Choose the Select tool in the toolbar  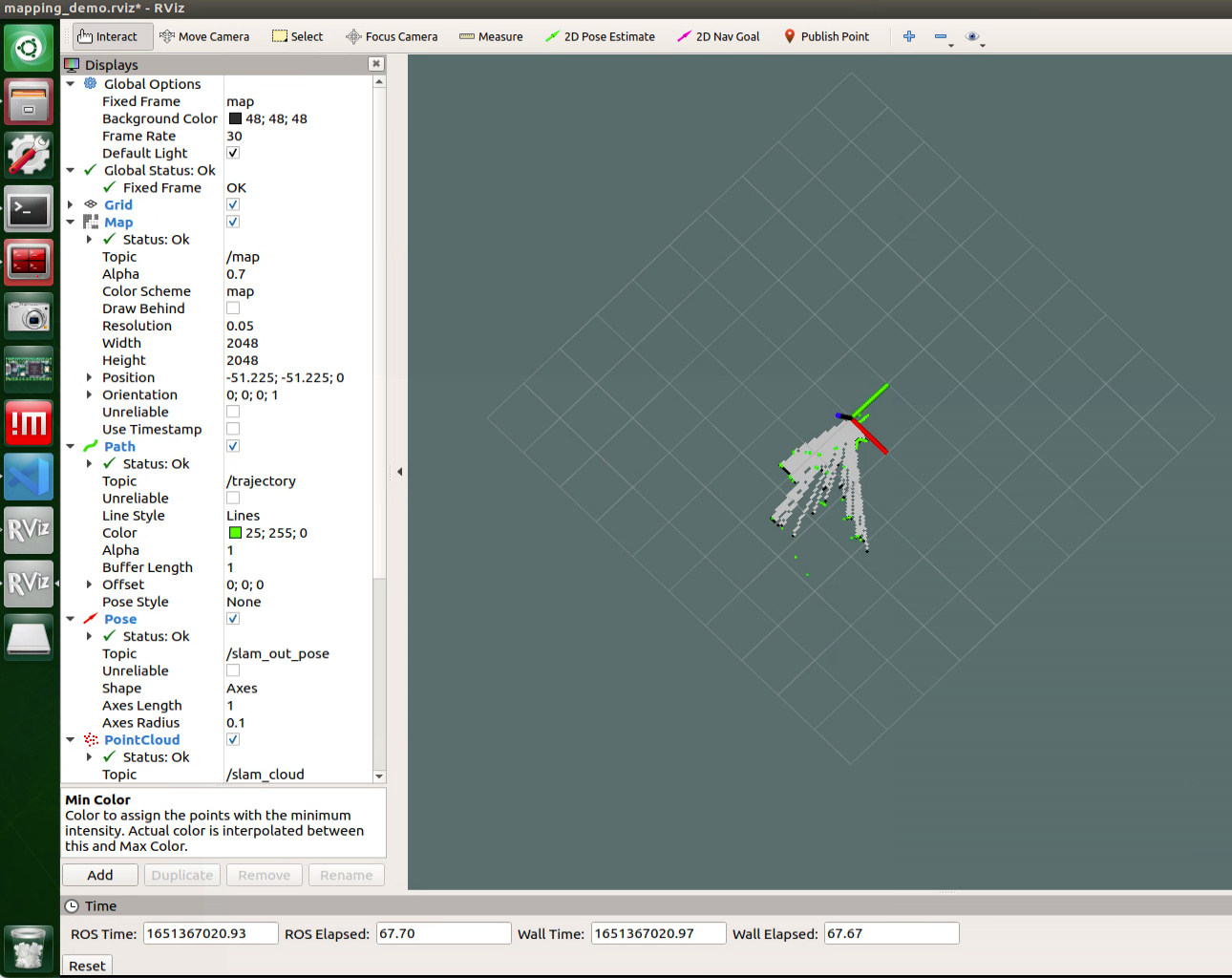[x=297, y=35]
